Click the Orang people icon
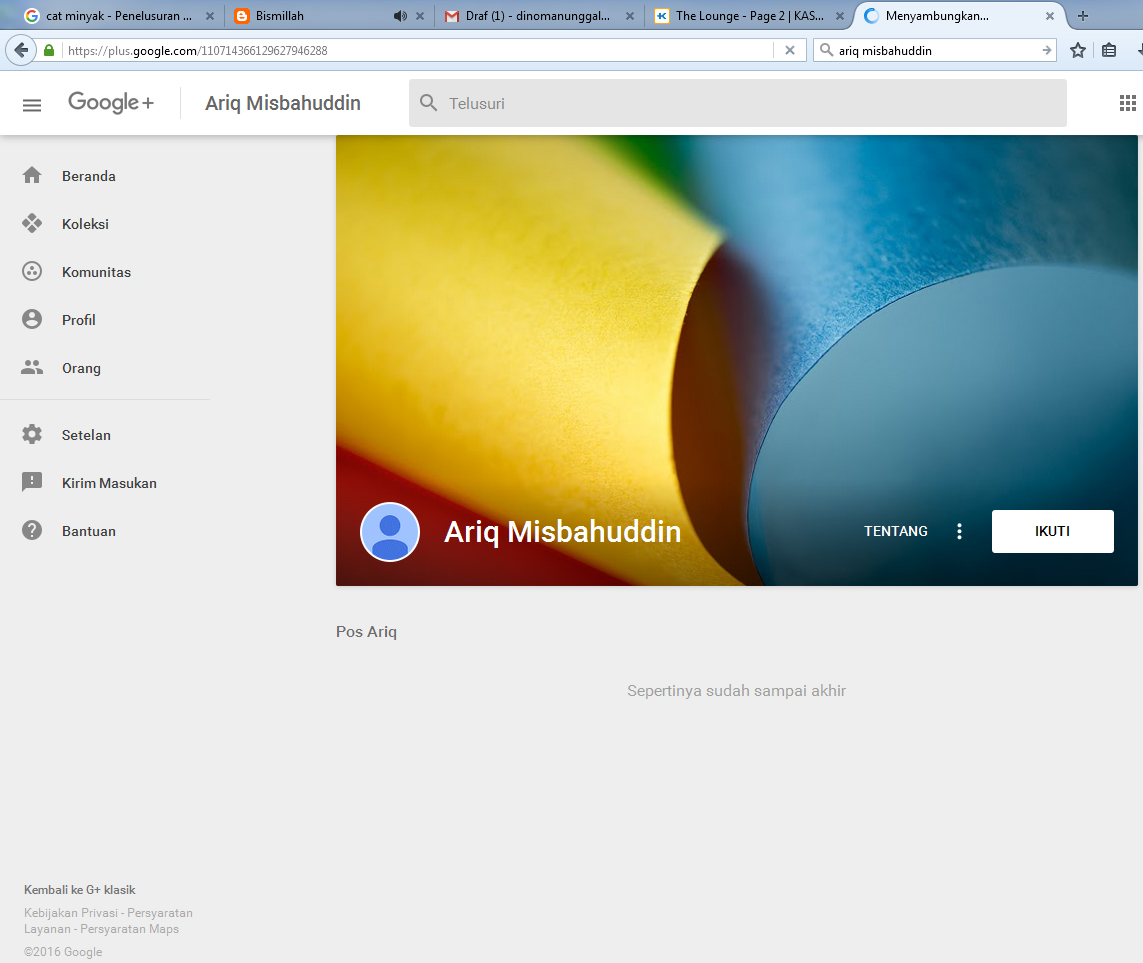1143x963 pixels. point(32,368)
